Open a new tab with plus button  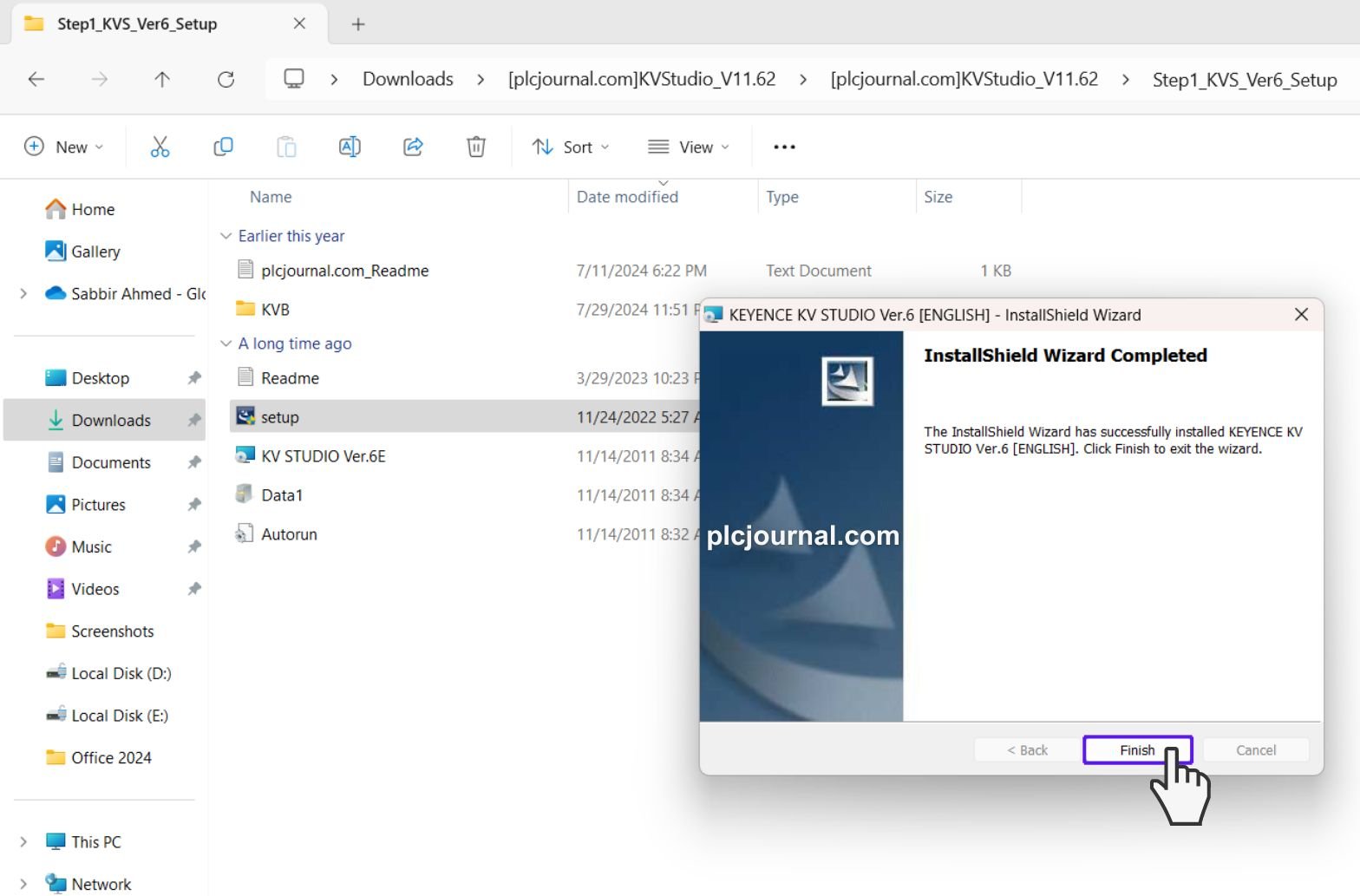(358, 24)
